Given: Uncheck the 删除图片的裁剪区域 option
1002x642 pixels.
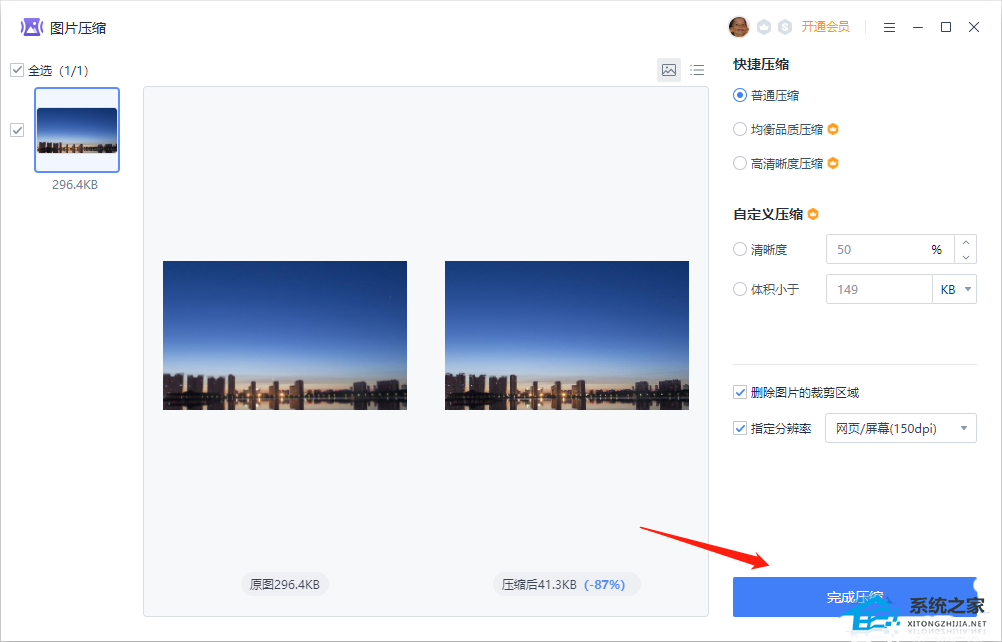Looking at the screenshot, I should 740,392.
